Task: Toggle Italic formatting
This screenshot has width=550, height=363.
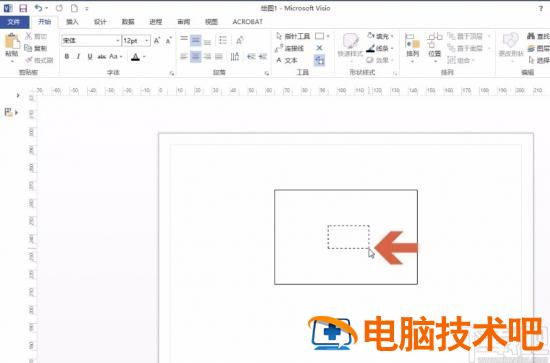Action: 79,56
